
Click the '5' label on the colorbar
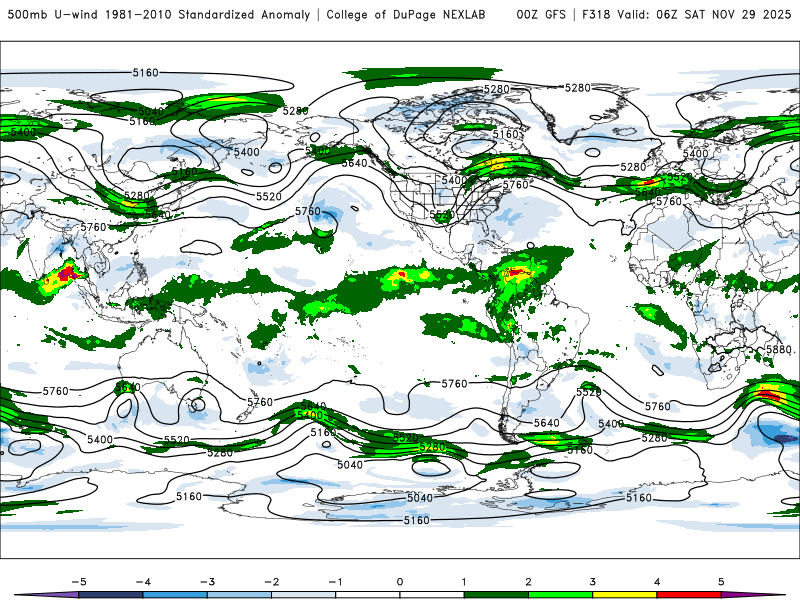(x=721, y=582)
